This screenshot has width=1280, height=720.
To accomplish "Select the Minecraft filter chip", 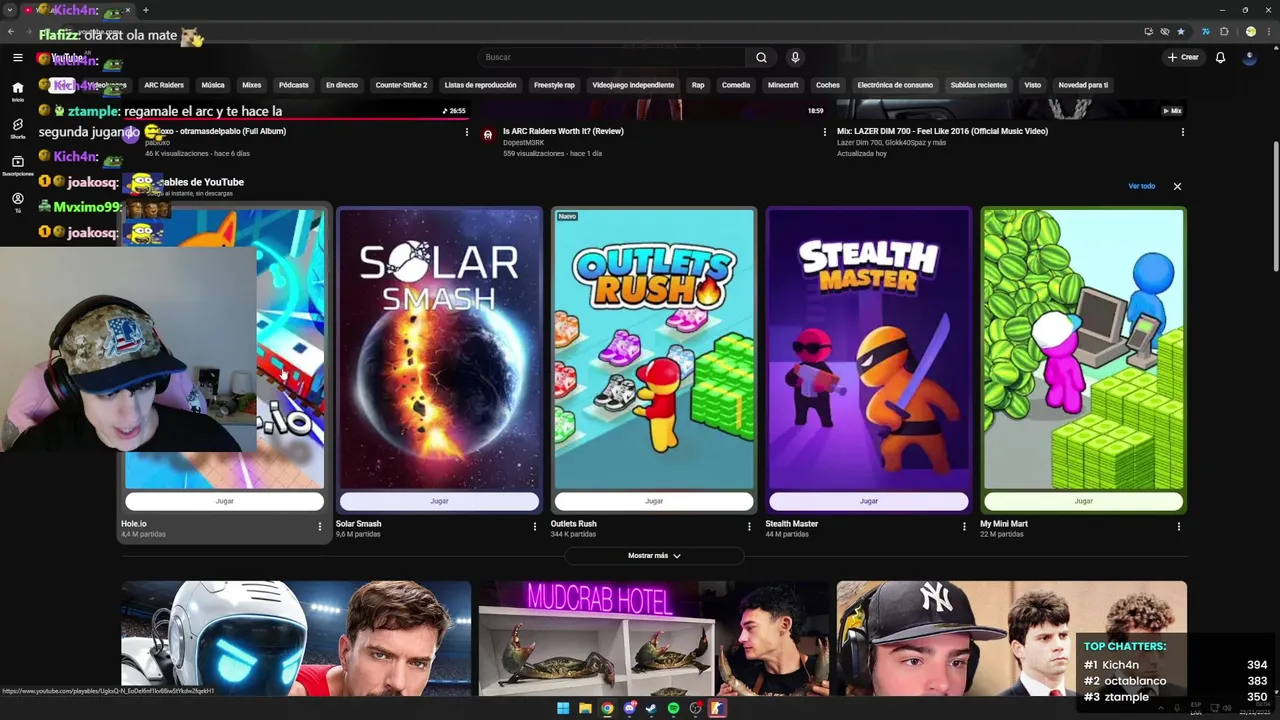I will pos(783,85).
